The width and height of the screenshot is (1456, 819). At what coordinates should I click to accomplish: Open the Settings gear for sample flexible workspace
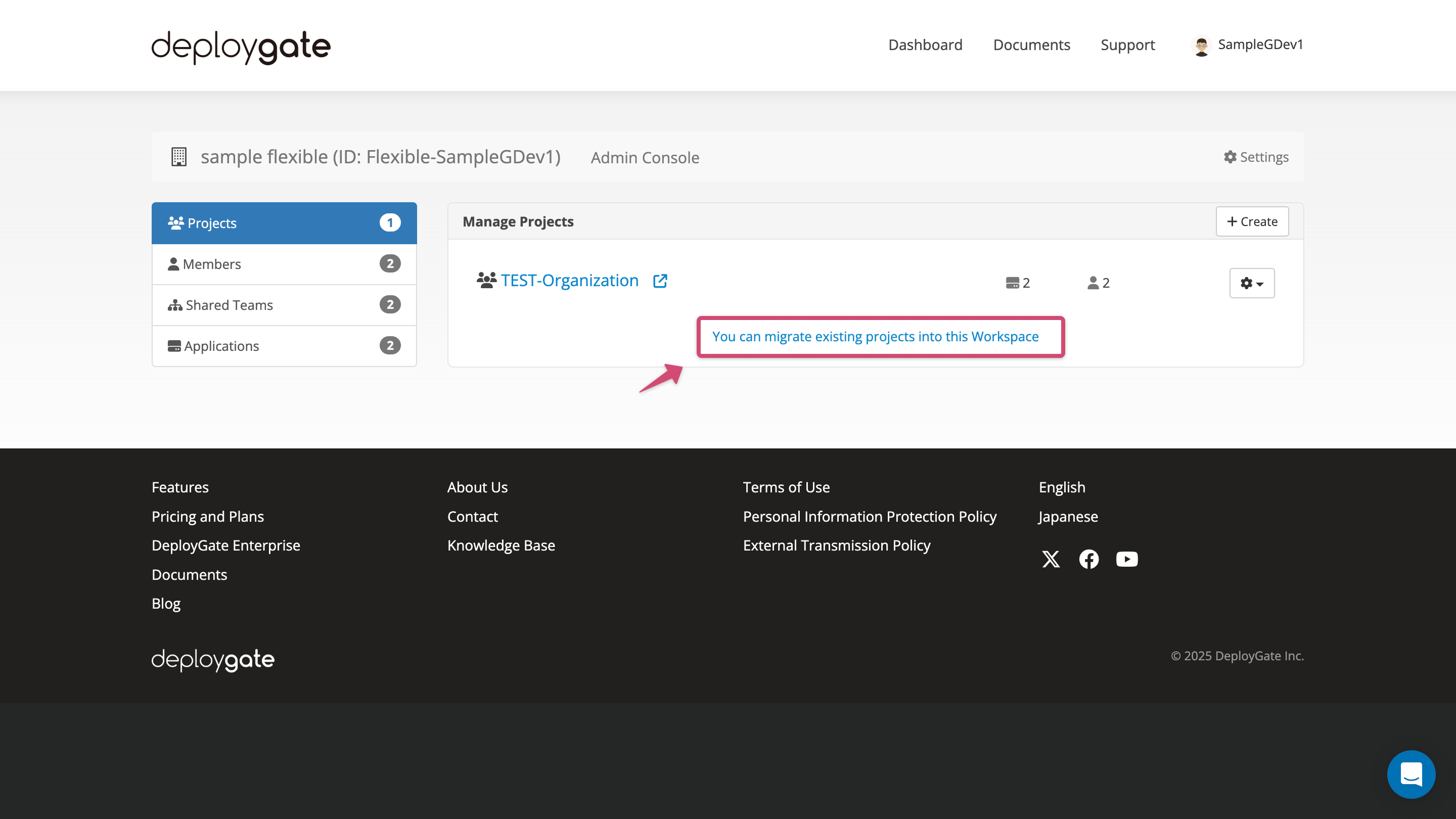pyautogui.click(x=1255, y=157)
